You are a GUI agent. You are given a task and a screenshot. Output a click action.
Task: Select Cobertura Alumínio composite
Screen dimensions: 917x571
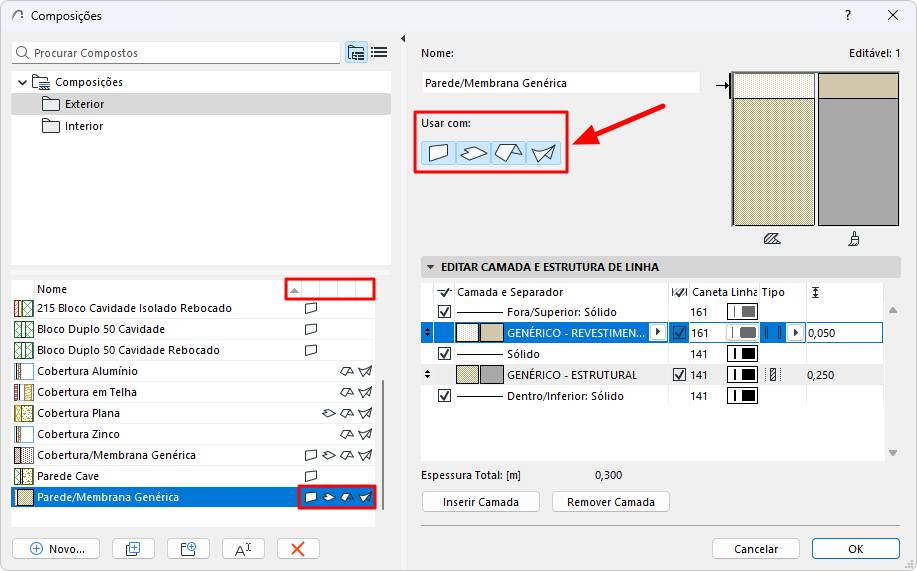click(193, 371)
